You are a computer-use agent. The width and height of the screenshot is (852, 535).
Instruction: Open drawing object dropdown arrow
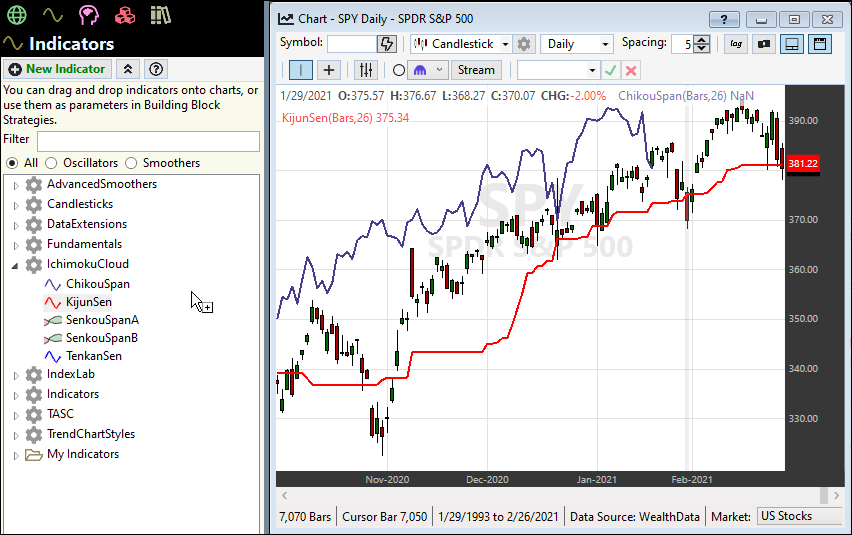point(440,70)
